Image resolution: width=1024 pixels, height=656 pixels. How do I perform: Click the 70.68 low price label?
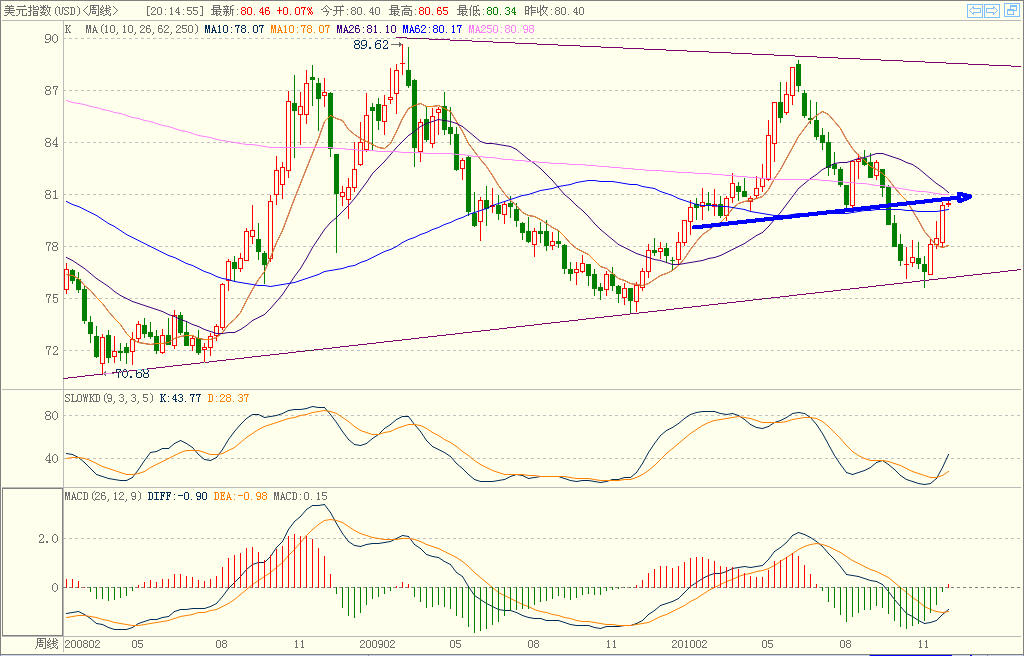pos(132,374)
